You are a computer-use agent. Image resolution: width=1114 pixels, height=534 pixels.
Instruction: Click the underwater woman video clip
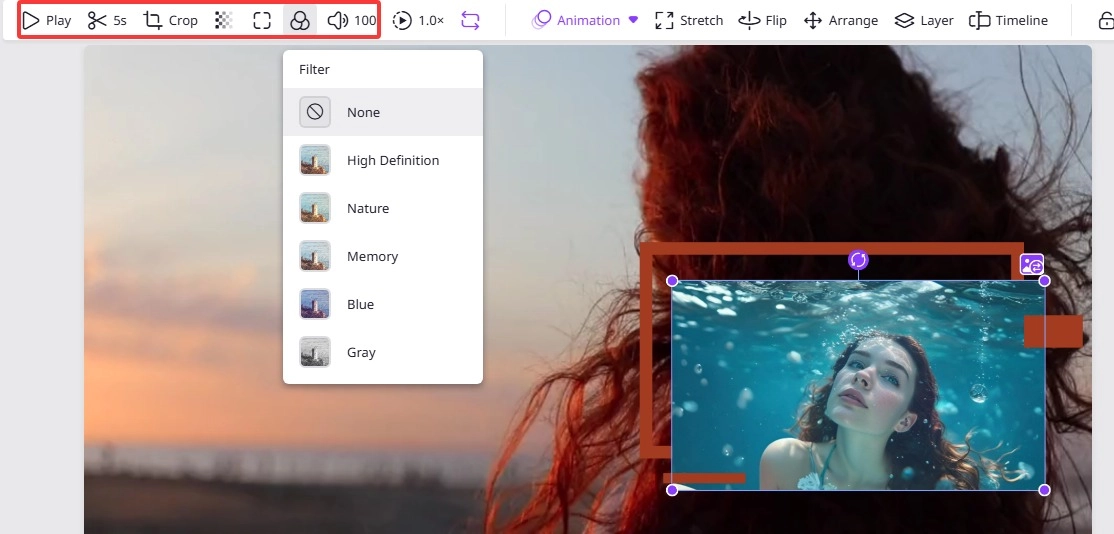(x=858, y=385)
